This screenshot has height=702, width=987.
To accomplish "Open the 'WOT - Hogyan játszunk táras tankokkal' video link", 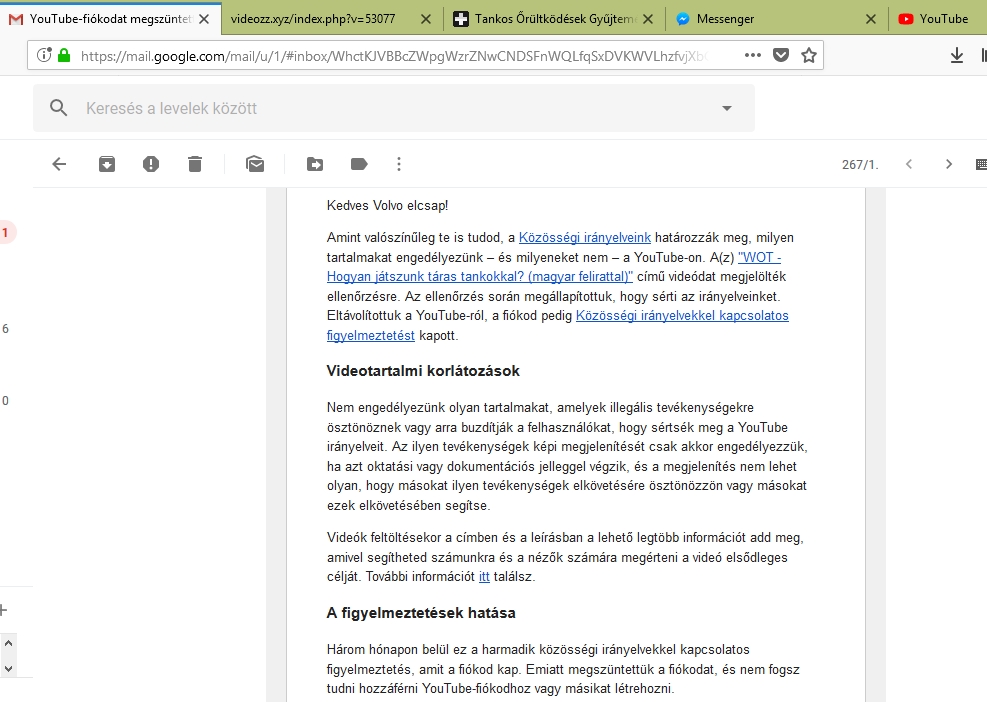I will point(480,276).
